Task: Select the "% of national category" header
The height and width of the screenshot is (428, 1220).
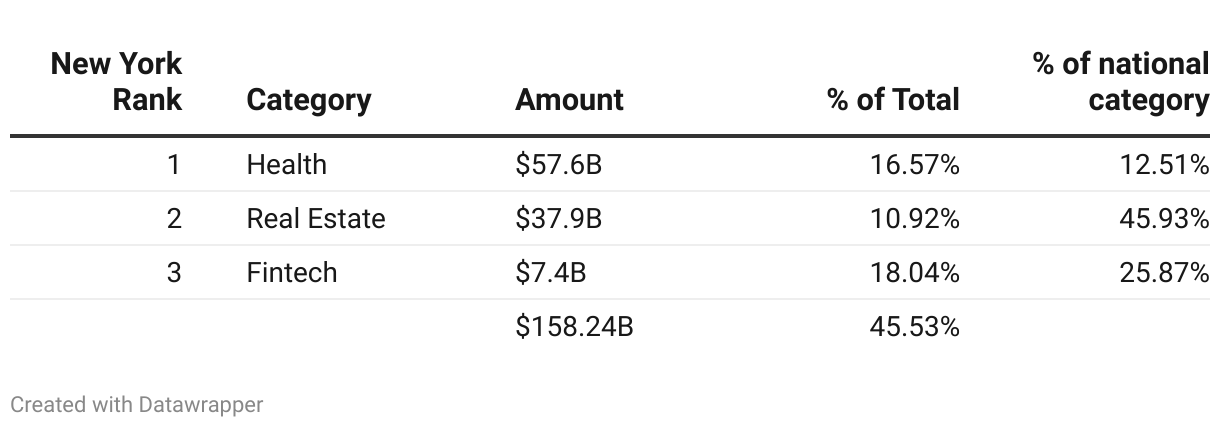Action: (x=1121, y=82)
